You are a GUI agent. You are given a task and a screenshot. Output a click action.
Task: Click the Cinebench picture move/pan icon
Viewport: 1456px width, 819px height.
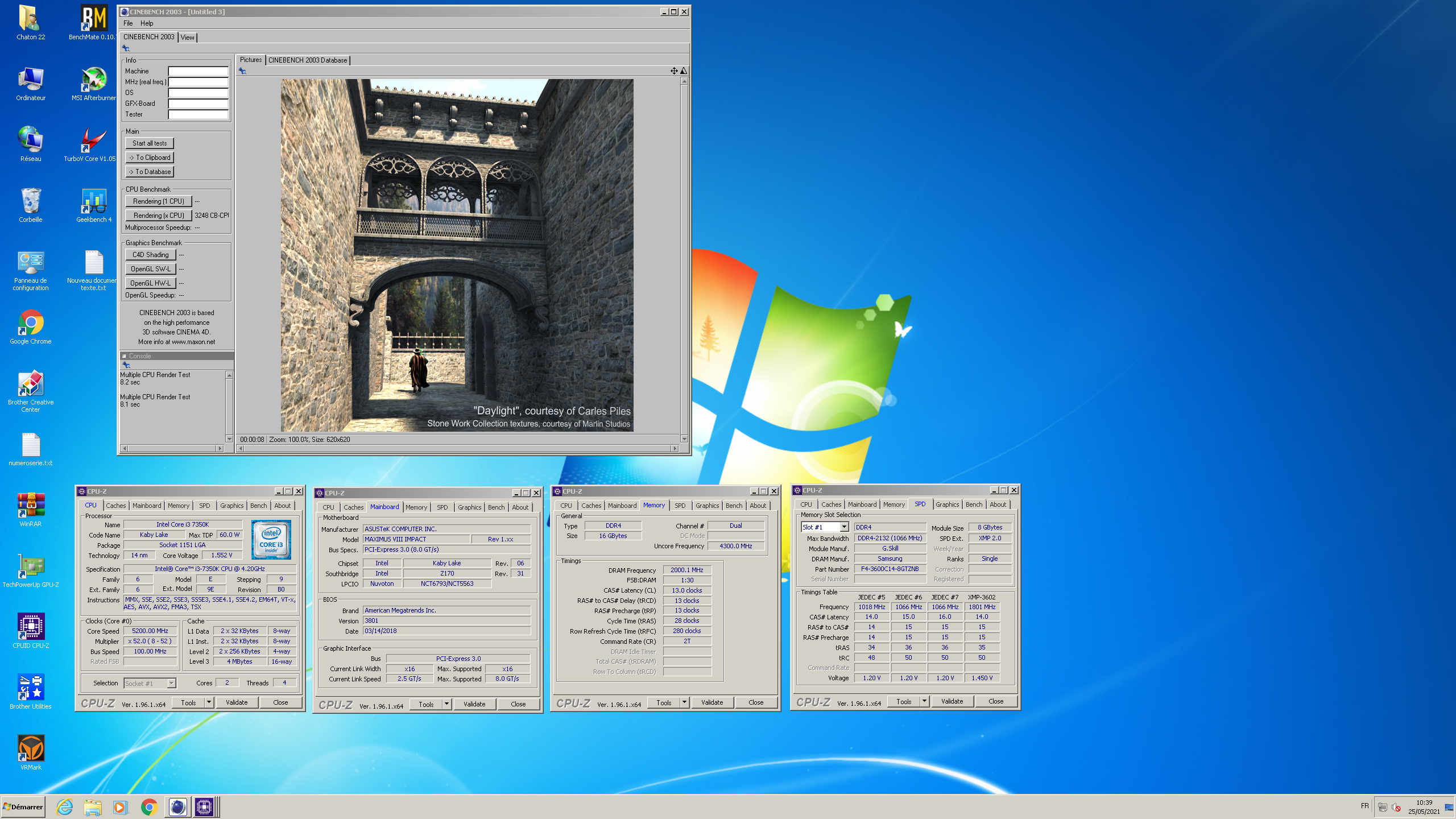coord(673,71)
